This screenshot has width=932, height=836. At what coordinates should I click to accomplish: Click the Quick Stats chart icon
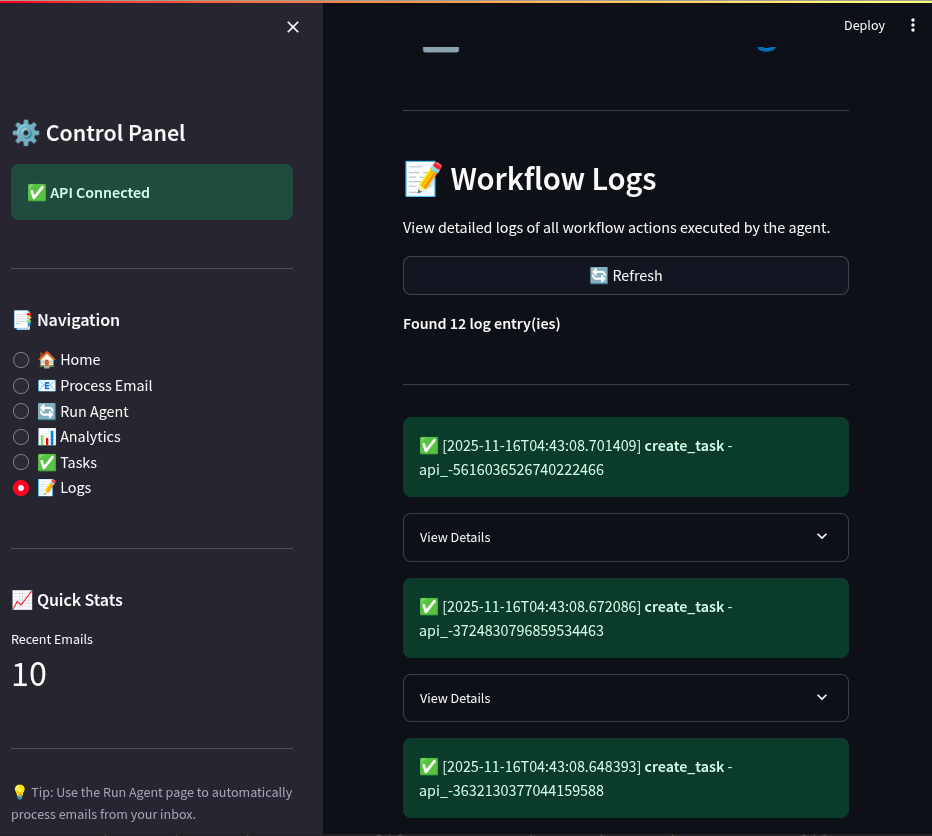24,599
